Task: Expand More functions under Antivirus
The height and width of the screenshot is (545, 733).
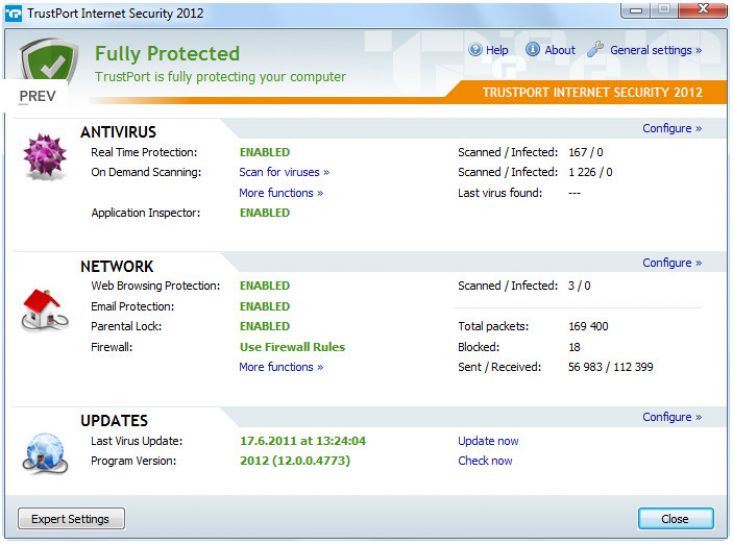Action: pos(281,193)
